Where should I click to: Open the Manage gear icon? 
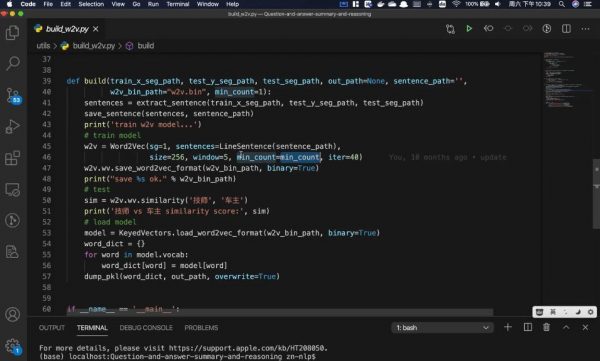[x=13, y=346]
